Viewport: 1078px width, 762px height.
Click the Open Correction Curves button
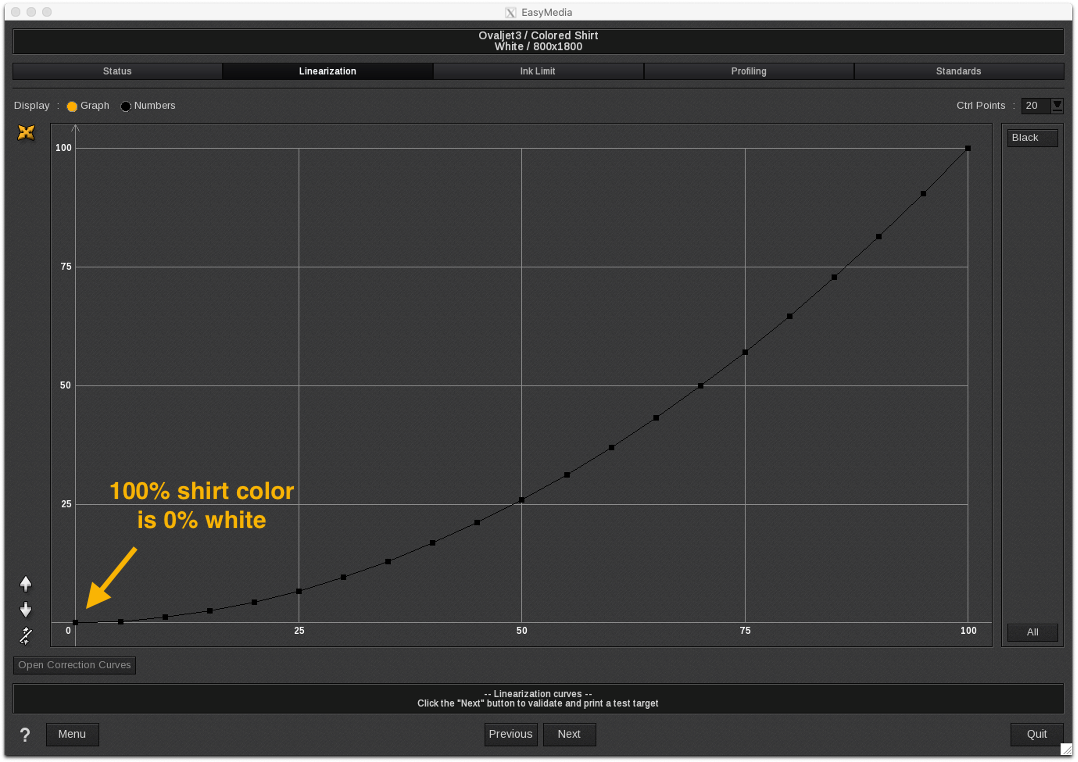tap(74, 665)
